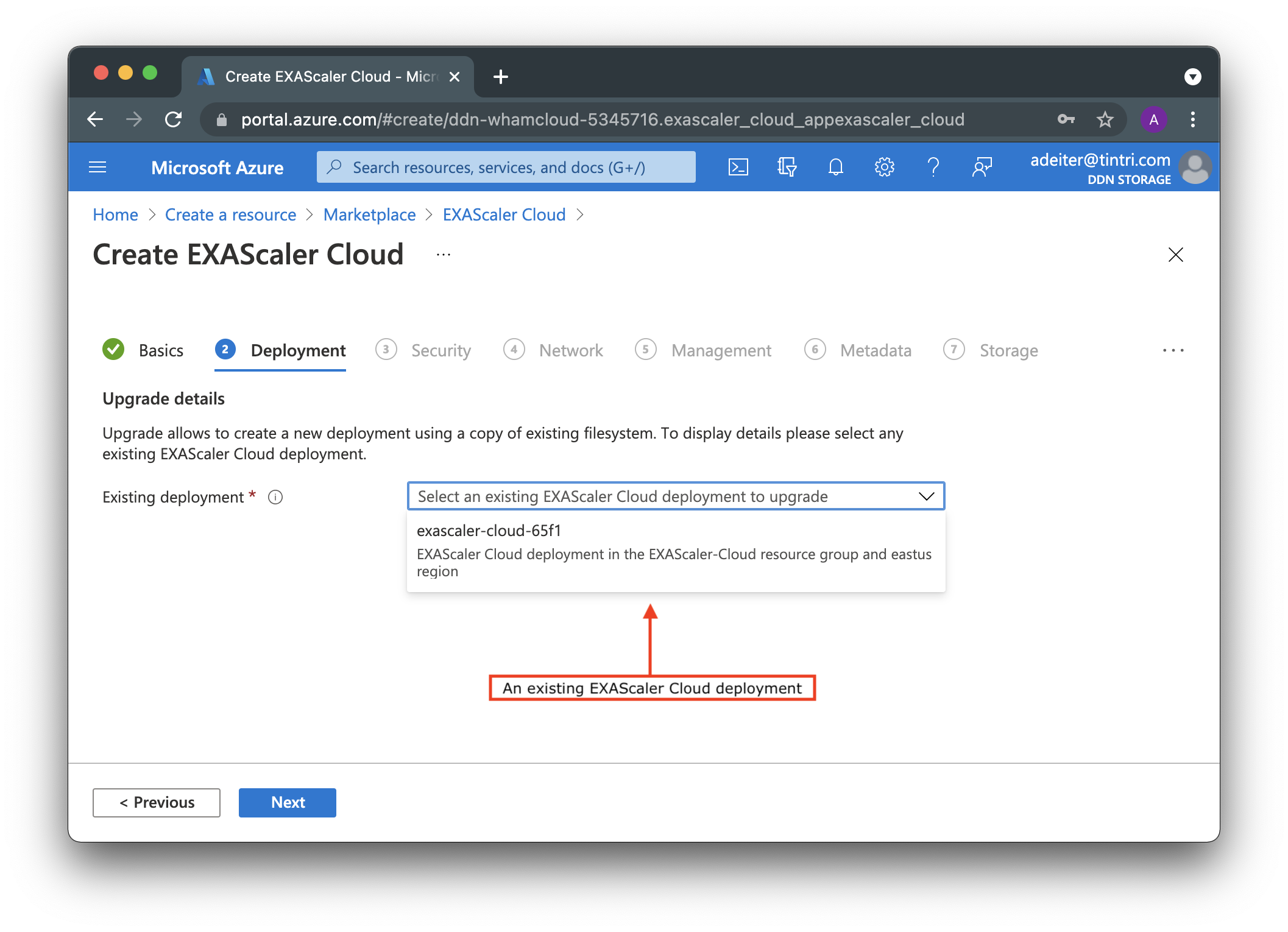Open the saved passwords key icon
The width and height of the screenshot is (1288, 932).
point(1066,119)
